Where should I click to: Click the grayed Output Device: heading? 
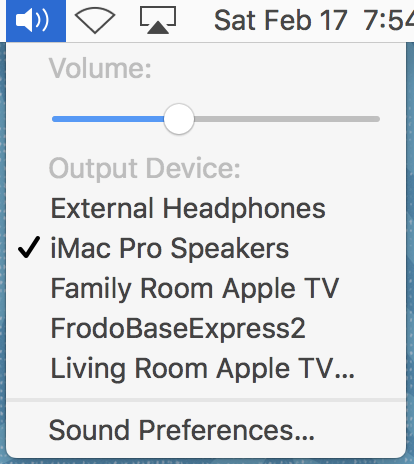(145, 169)
